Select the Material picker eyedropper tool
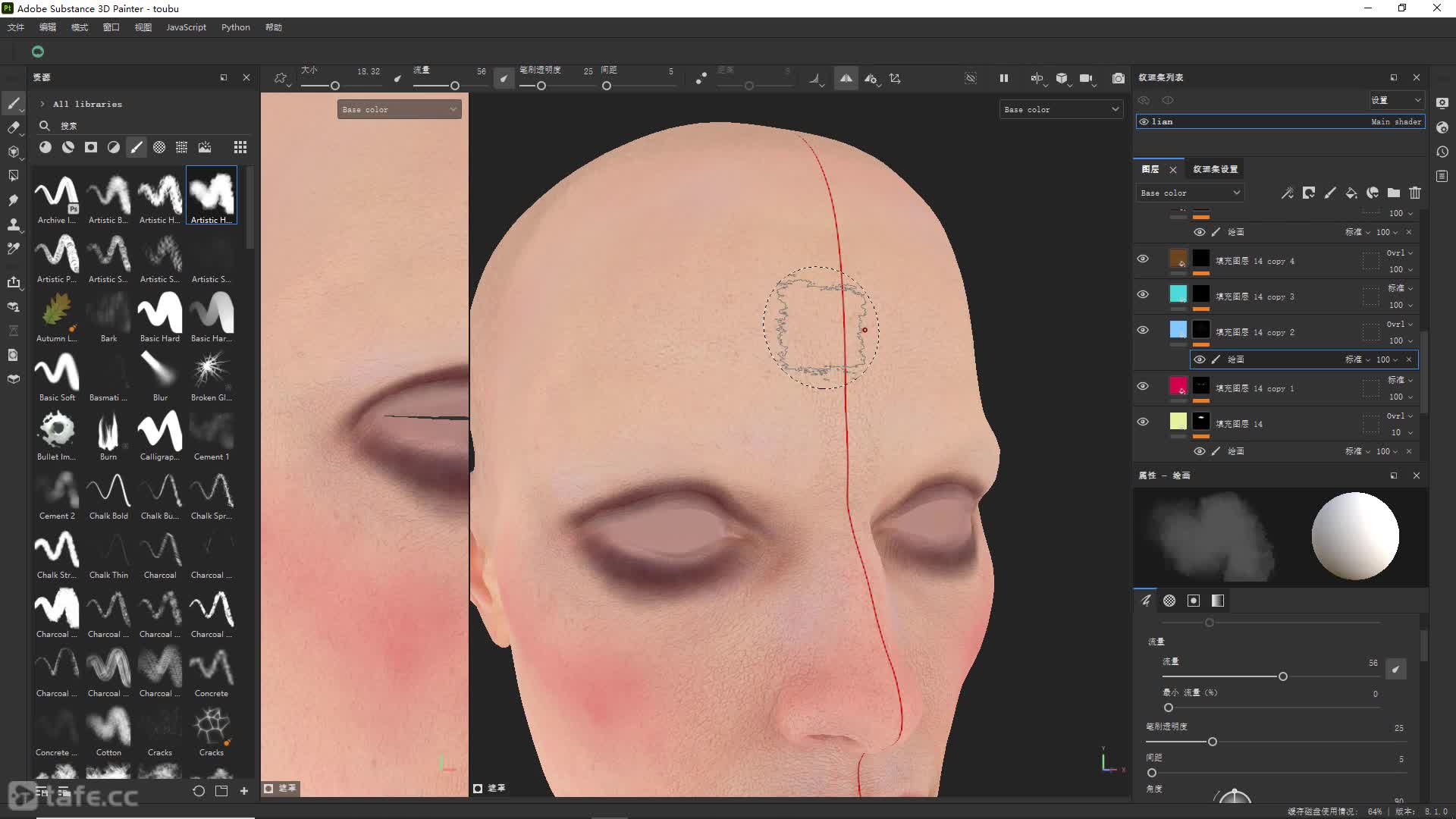Screen dimensions: 1456x819 (14, 249)
